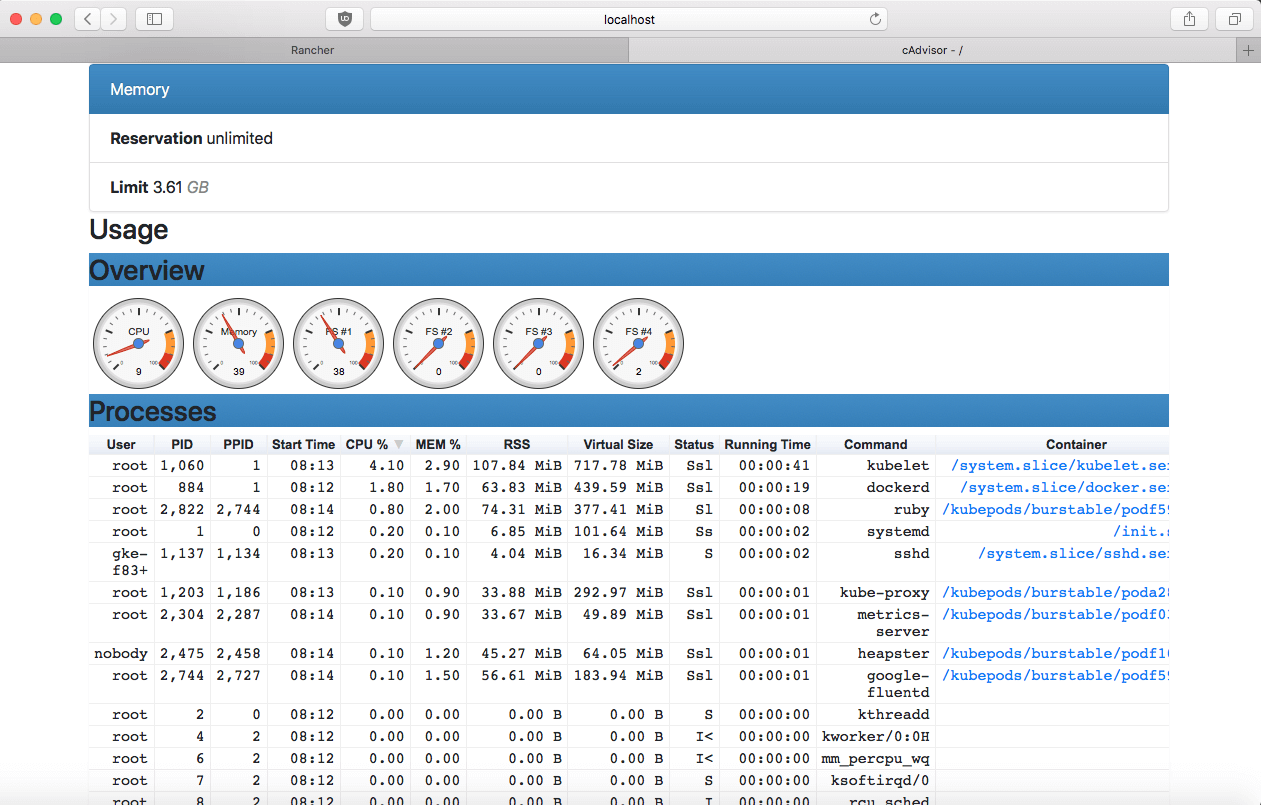
Task: Click the Memory usage gauge
Action: point(238,343)
